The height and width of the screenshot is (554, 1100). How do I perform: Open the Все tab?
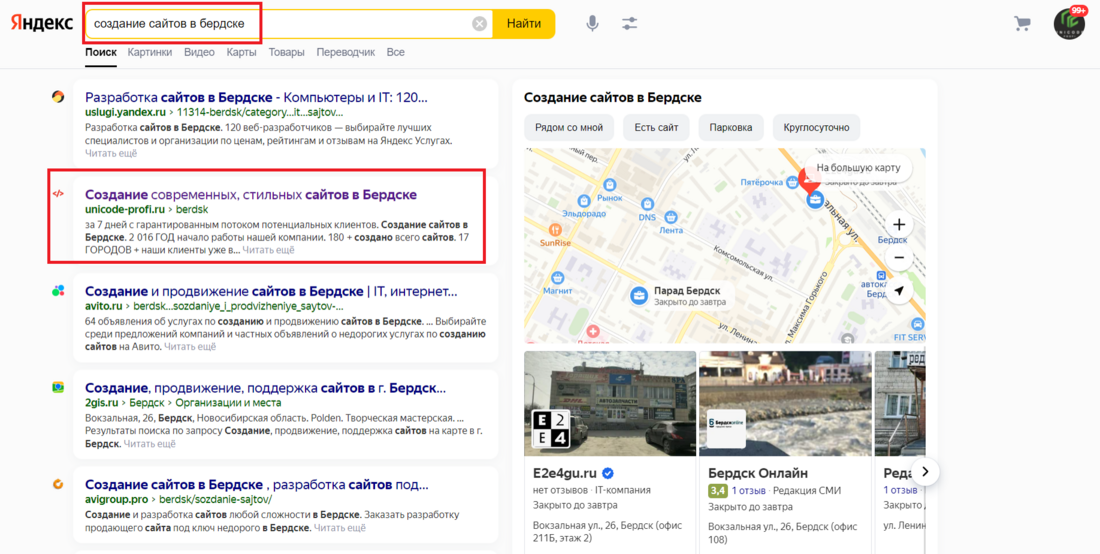[x=396, y=52]
